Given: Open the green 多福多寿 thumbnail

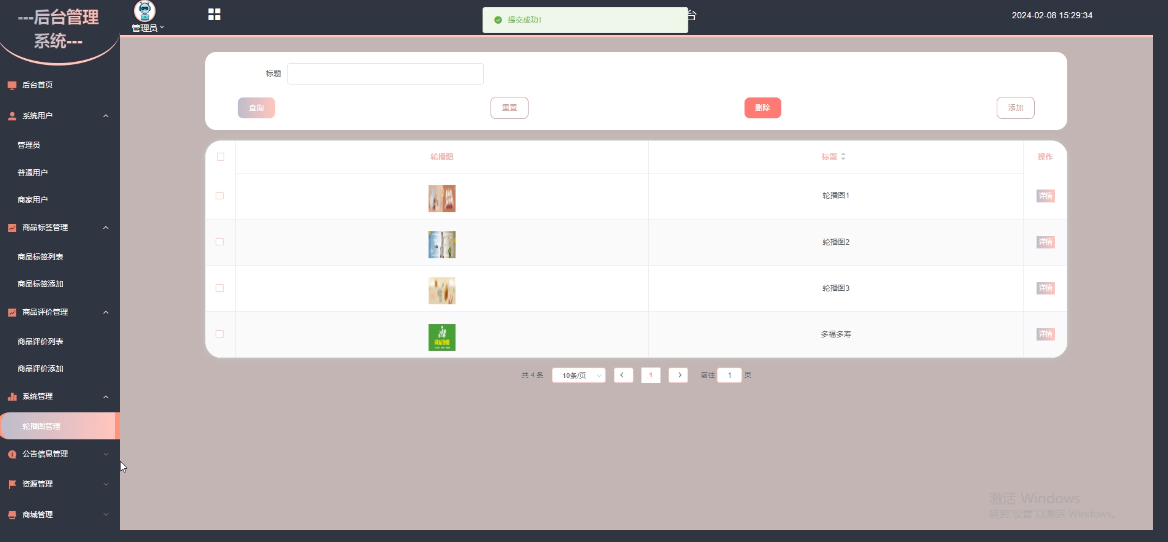Looking at the screenshot, I should (442, 337).
